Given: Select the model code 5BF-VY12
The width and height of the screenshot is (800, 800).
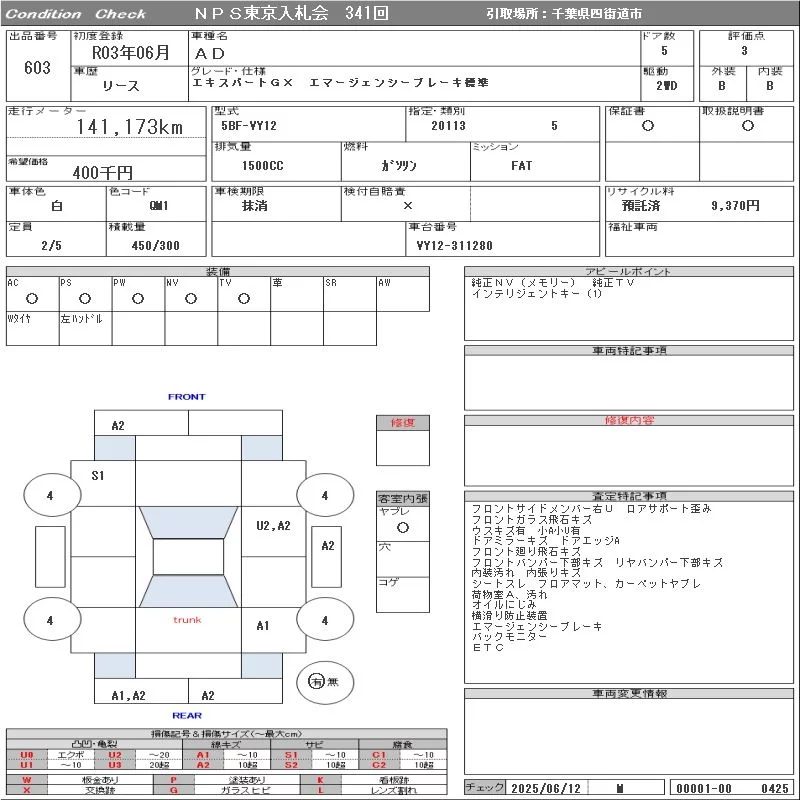Looking at the screenshot, I should pyautogui.click(x=248, y=126).
